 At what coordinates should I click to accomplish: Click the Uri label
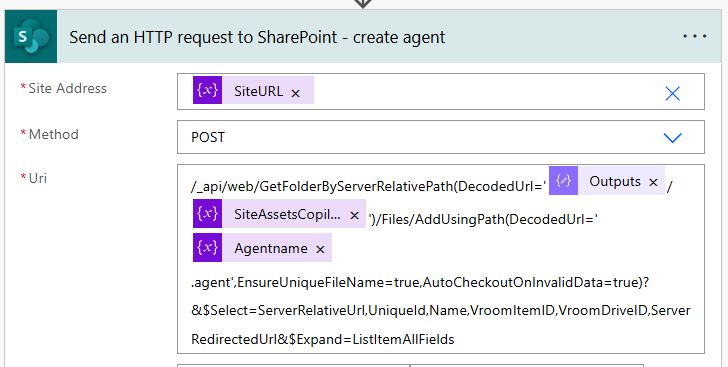pyautogui.click(x=38, y=178)
